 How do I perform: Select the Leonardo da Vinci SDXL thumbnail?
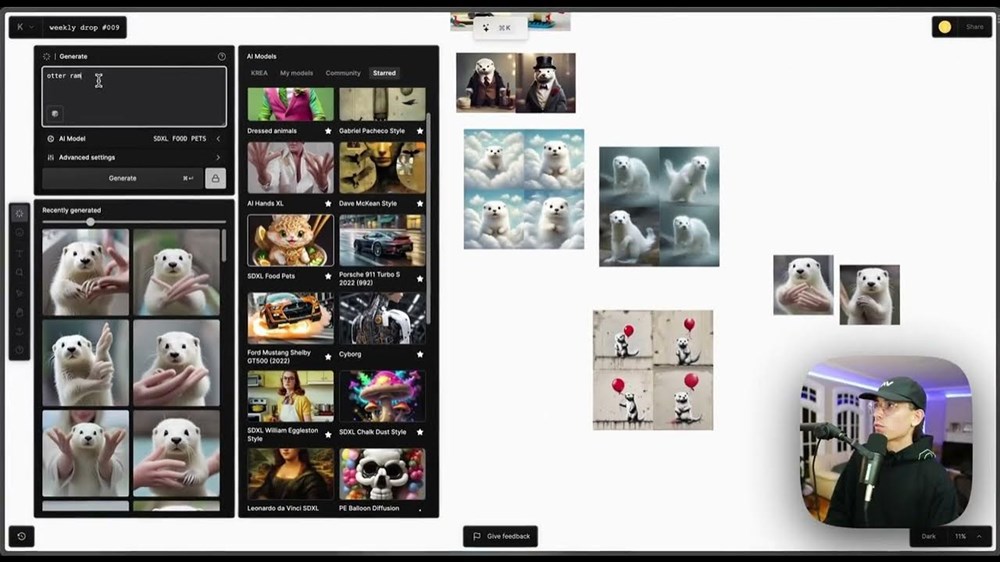(x=290, y=474)
